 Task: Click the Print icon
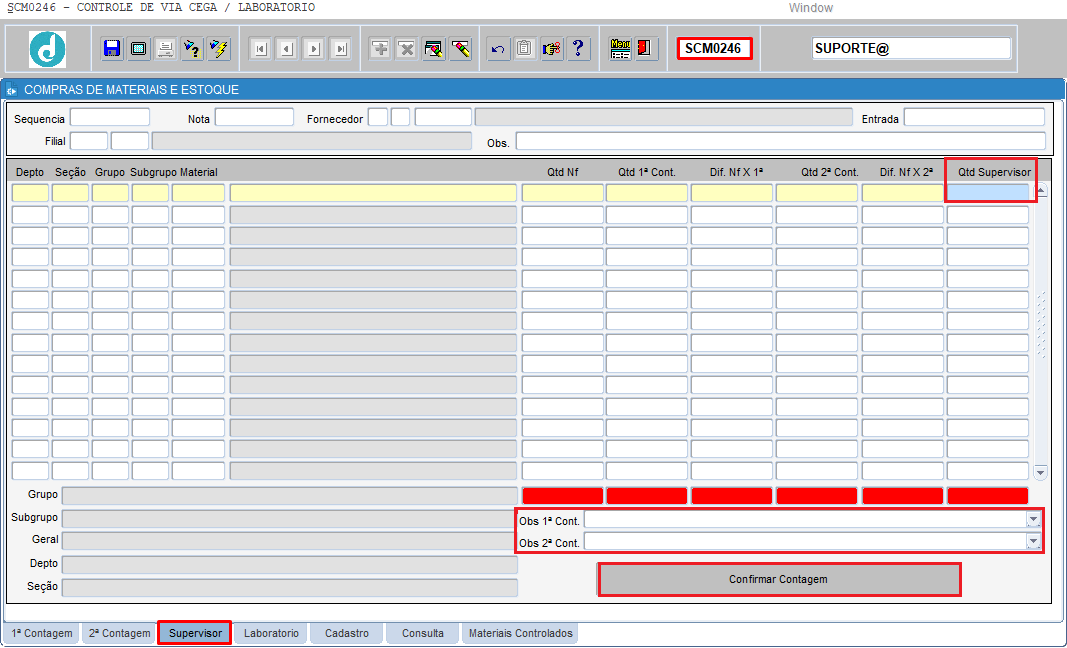pos(165,49)
